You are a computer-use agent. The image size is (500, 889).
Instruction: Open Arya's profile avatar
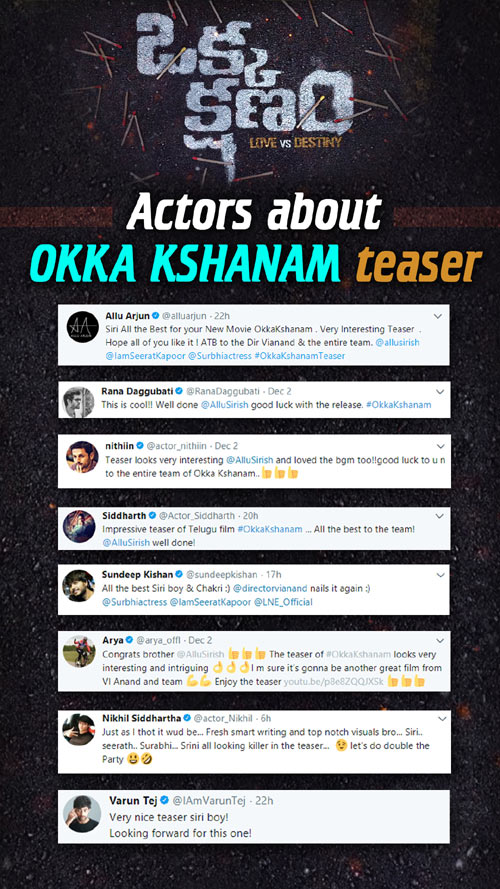[x=79, y=651]
